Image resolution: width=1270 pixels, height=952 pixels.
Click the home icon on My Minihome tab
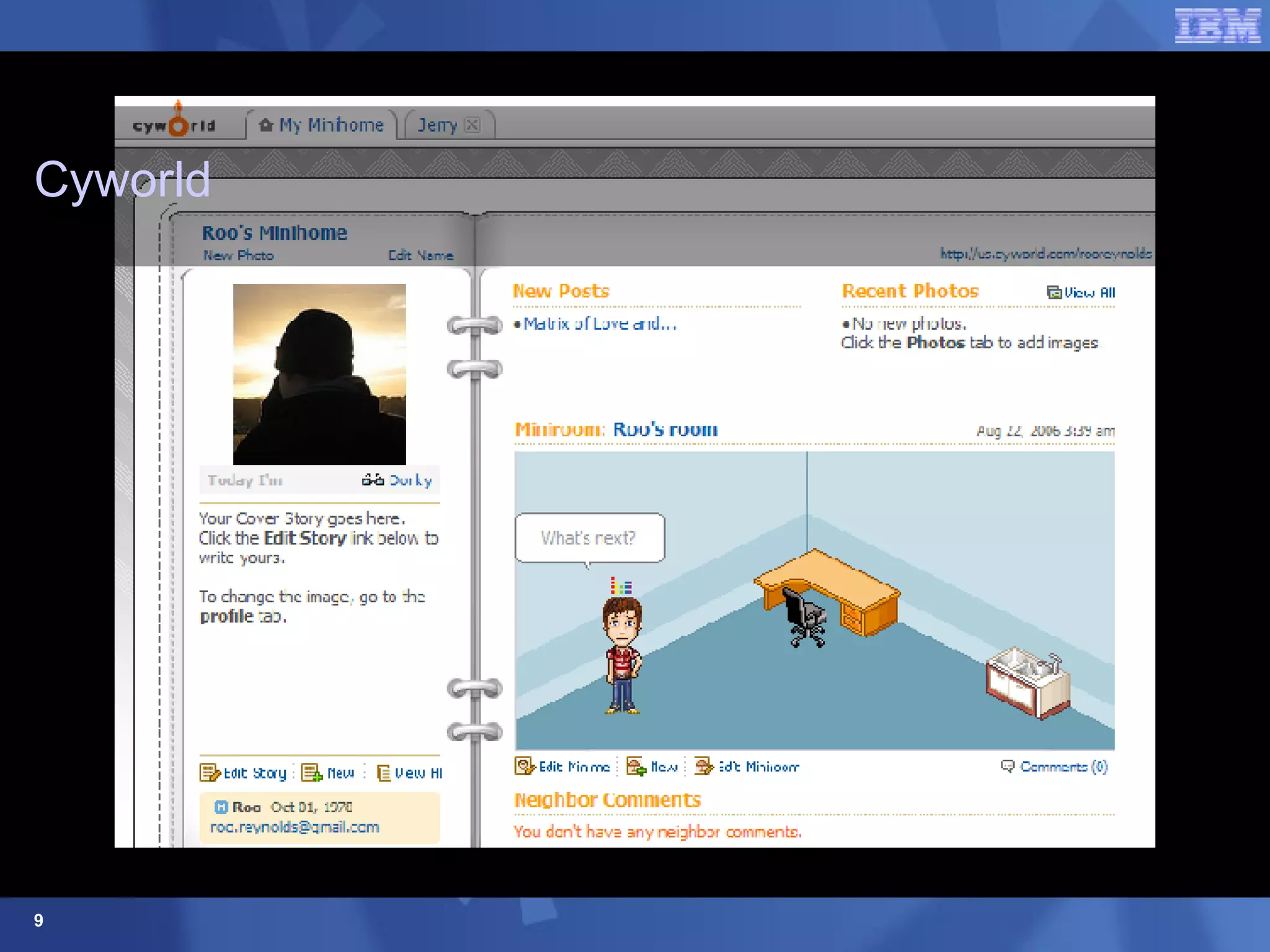(x=266, y=125)
